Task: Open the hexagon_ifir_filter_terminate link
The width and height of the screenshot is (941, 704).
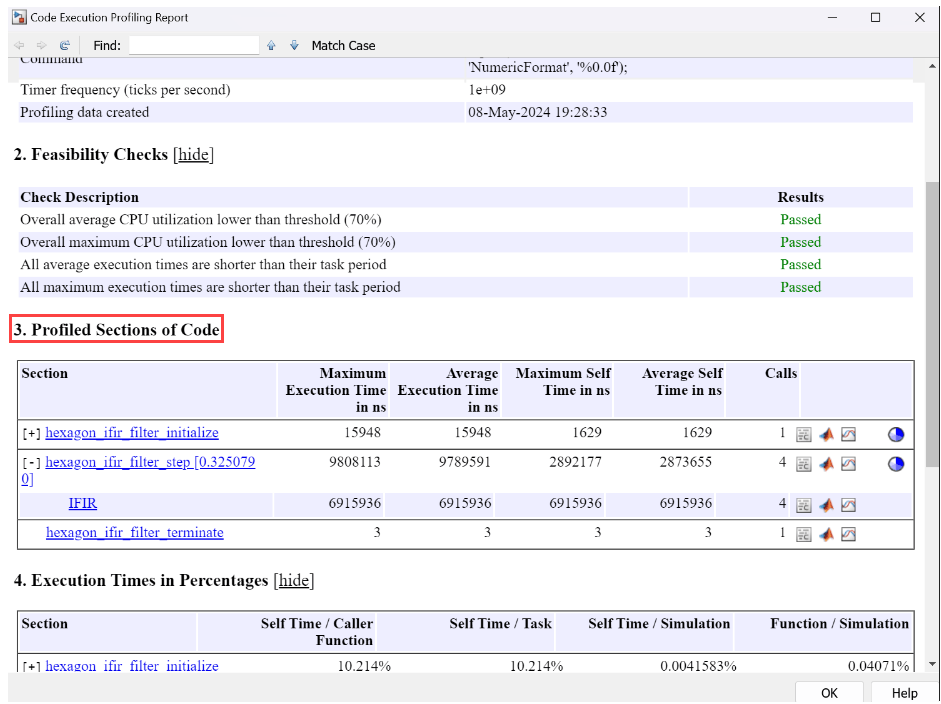Action: [x=134, y=533]
